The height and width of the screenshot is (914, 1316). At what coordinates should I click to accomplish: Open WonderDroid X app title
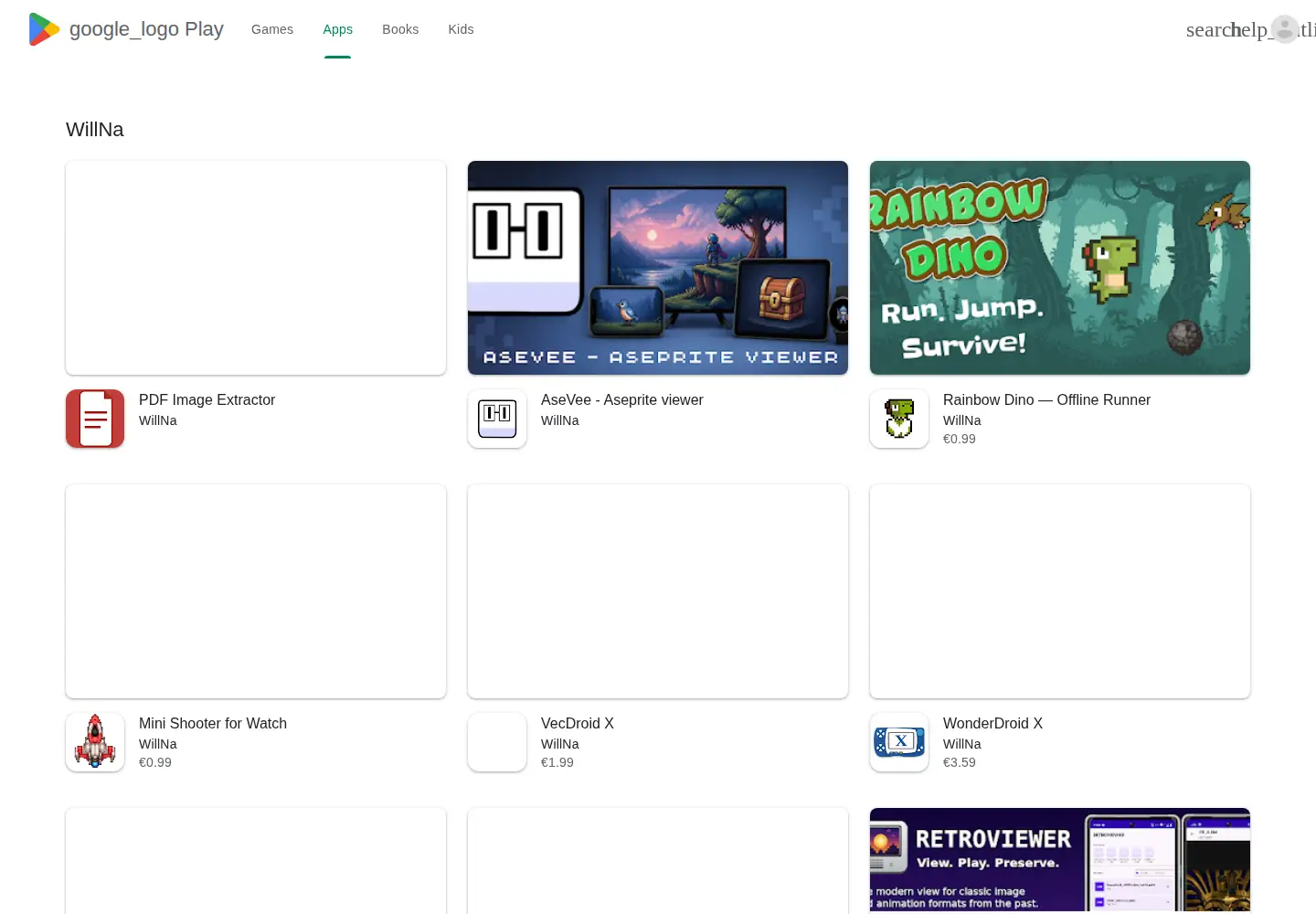pyautogui.click(x=992, y=723)
